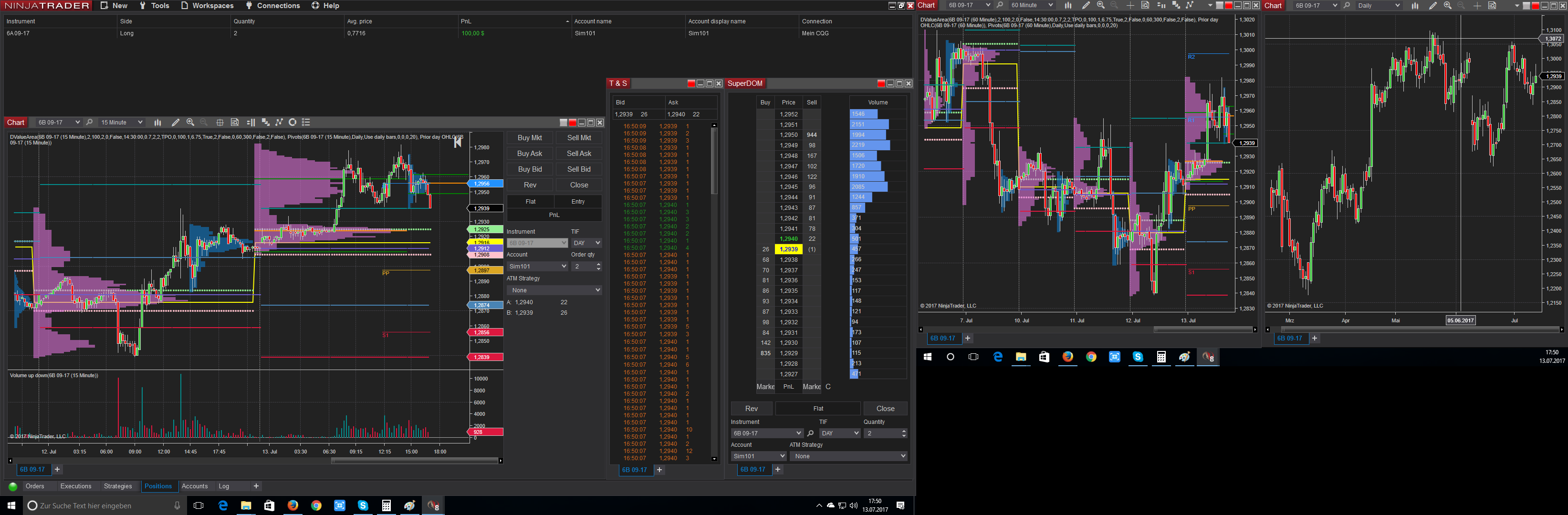Open the New menu
Viewport: 1568px width, 515px height.
114,5
